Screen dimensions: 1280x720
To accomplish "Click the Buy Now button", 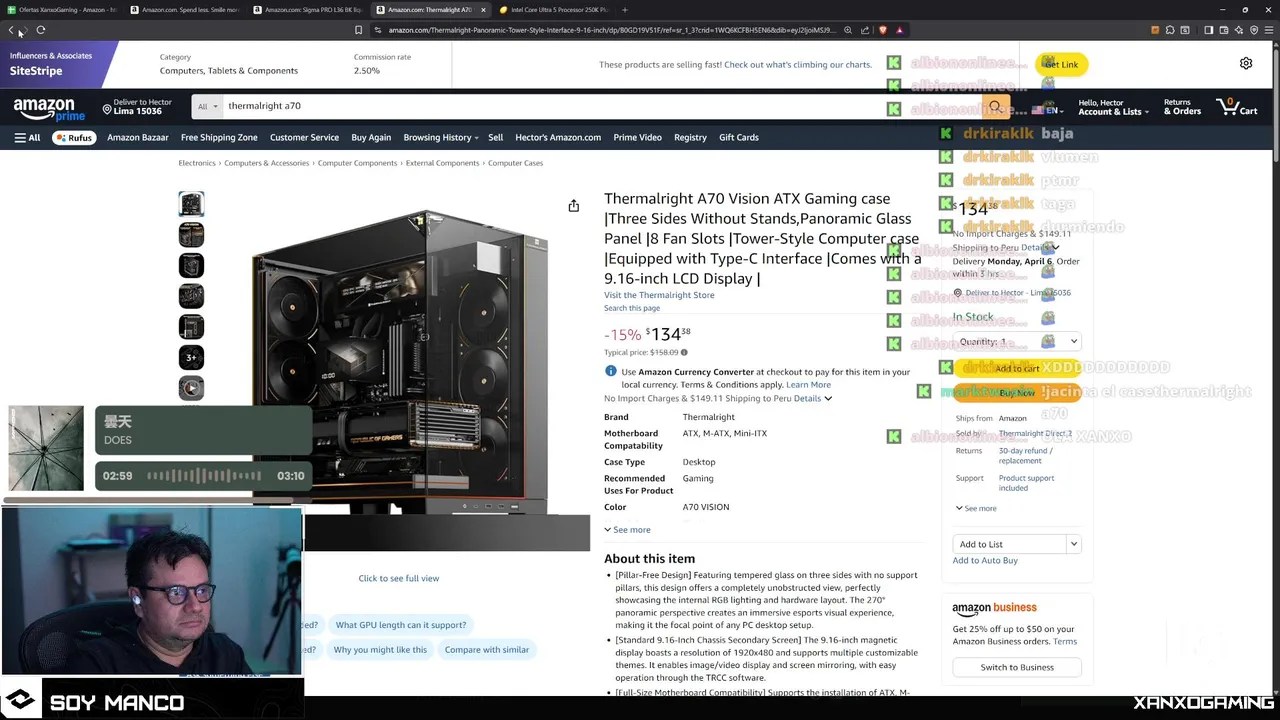I will pos(1016,393).
